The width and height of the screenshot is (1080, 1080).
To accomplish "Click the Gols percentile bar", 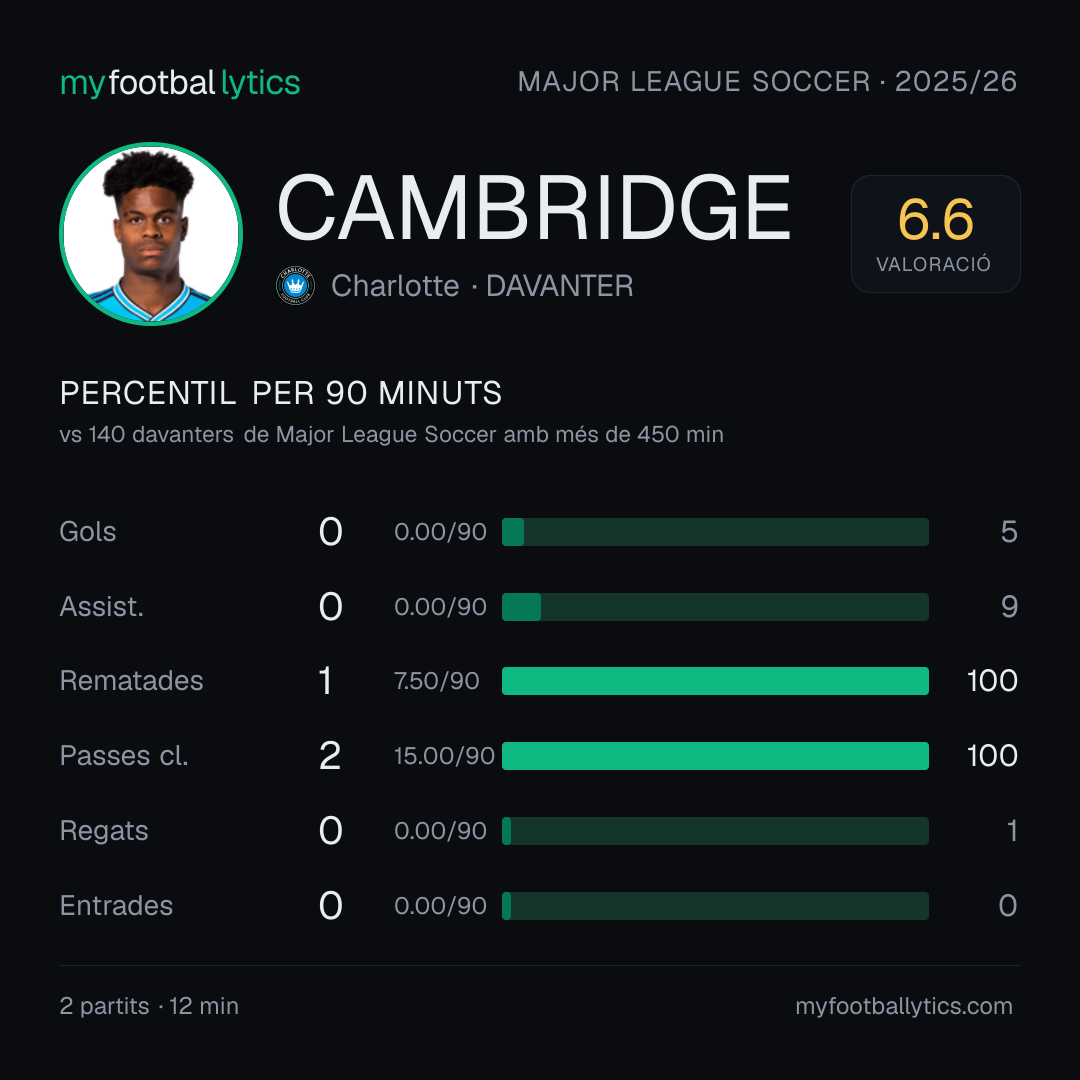I will [x=715, y=532].
